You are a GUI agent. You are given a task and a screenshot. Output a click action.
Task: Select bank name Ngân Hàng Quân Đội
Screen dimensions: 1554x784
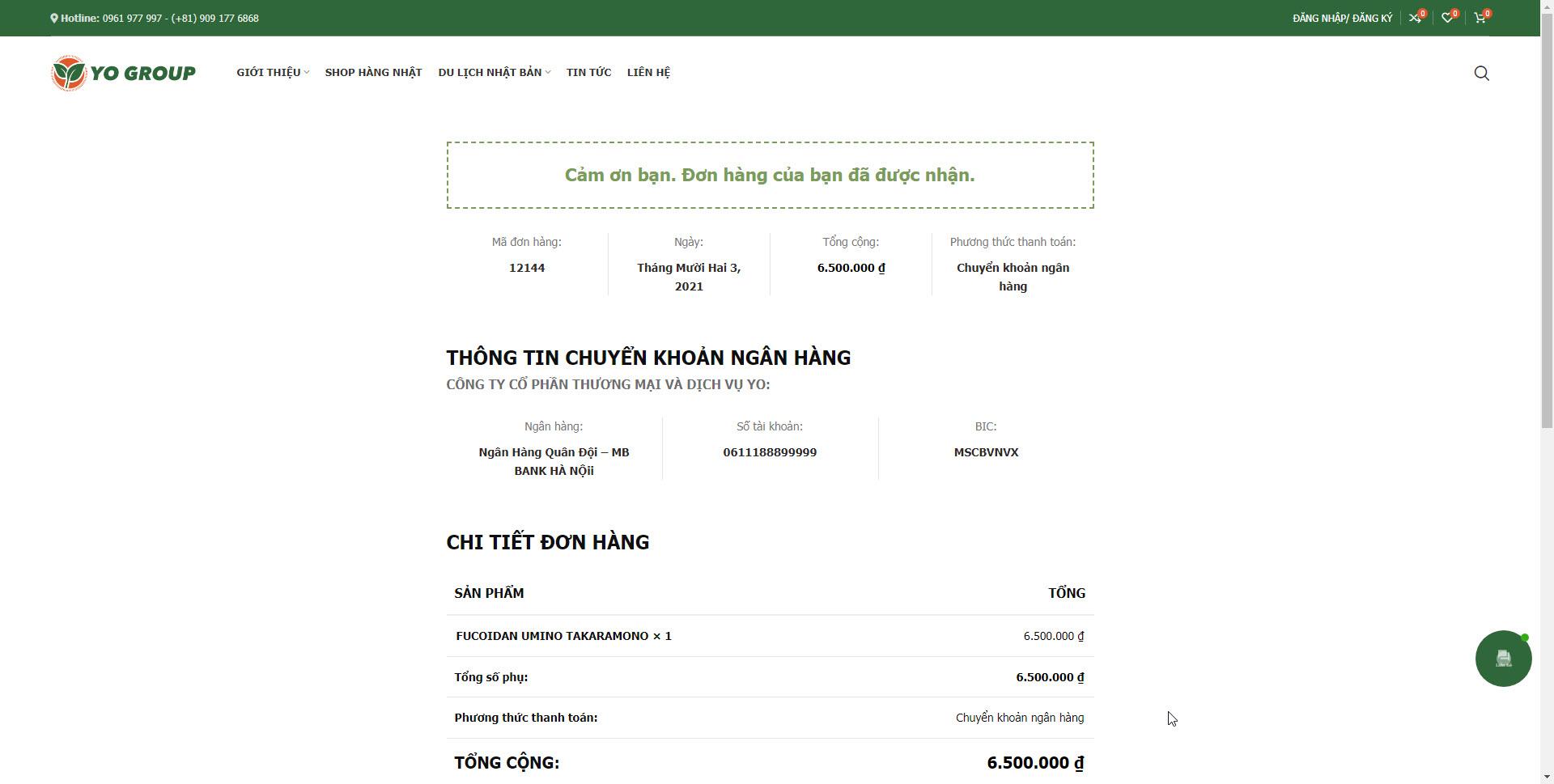538,452
